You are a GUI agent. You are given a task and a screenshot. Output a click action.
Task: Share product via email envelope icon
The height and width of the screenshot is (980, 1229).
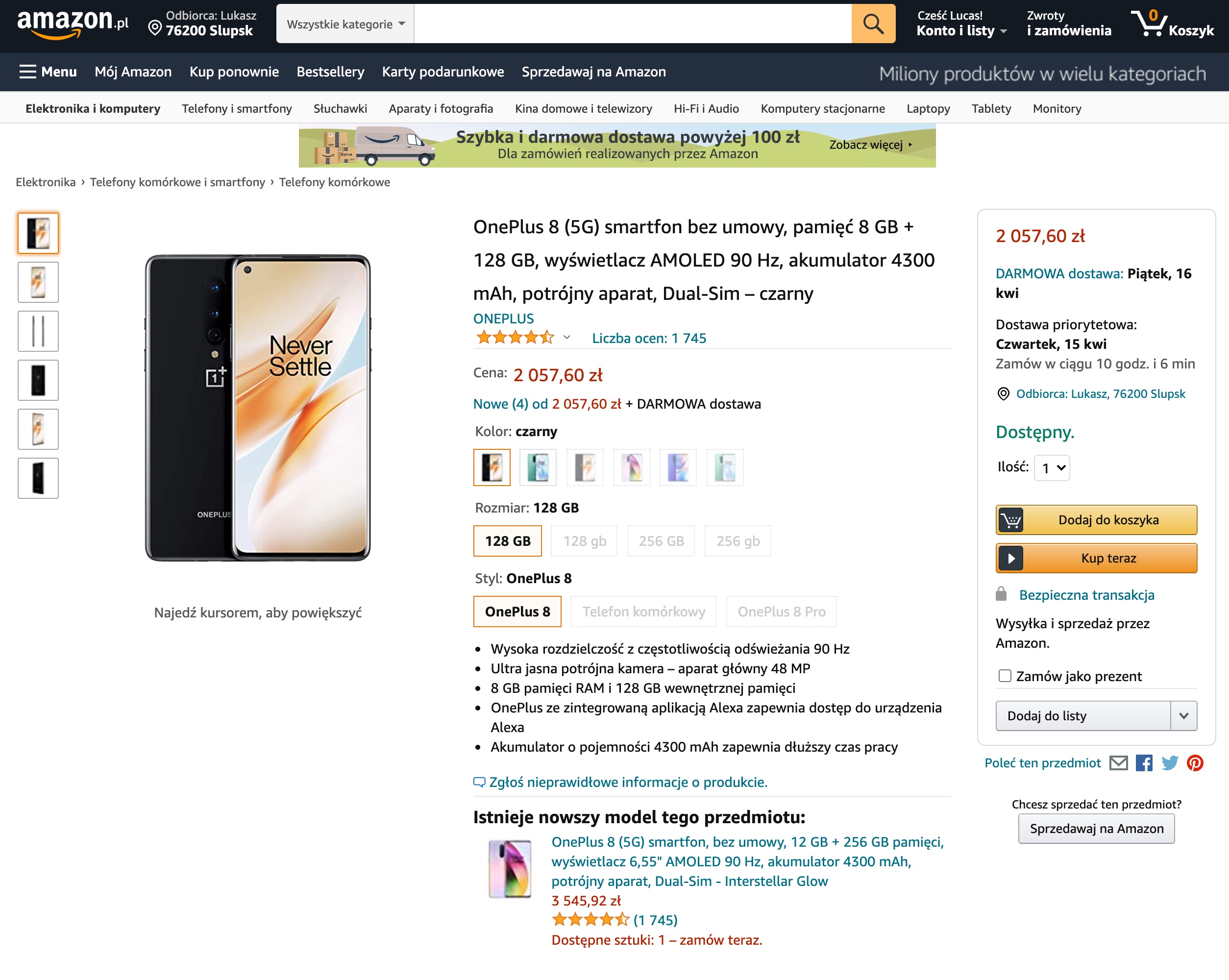pyautogui.click(x=1118, y=763)
